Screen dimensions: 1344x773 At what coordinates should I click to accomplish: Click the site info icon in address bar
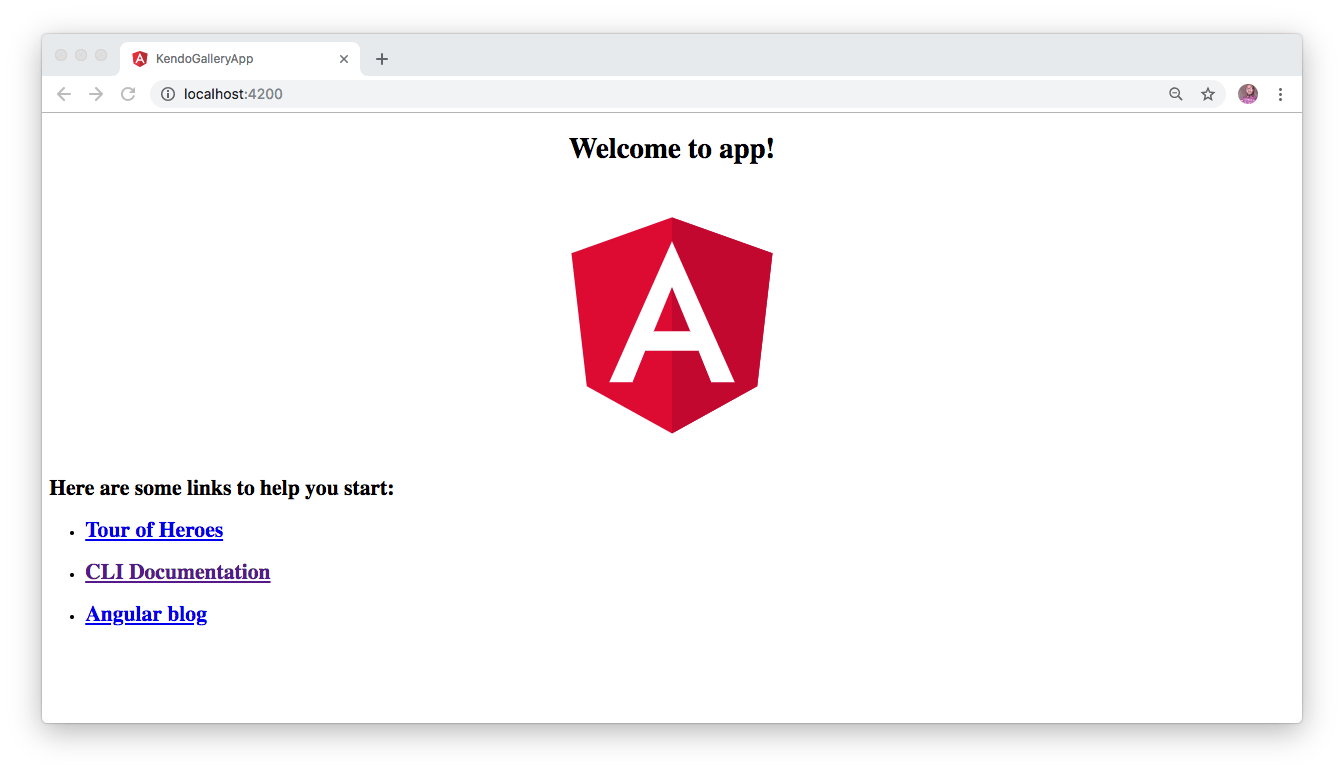(x=168, y=94)
